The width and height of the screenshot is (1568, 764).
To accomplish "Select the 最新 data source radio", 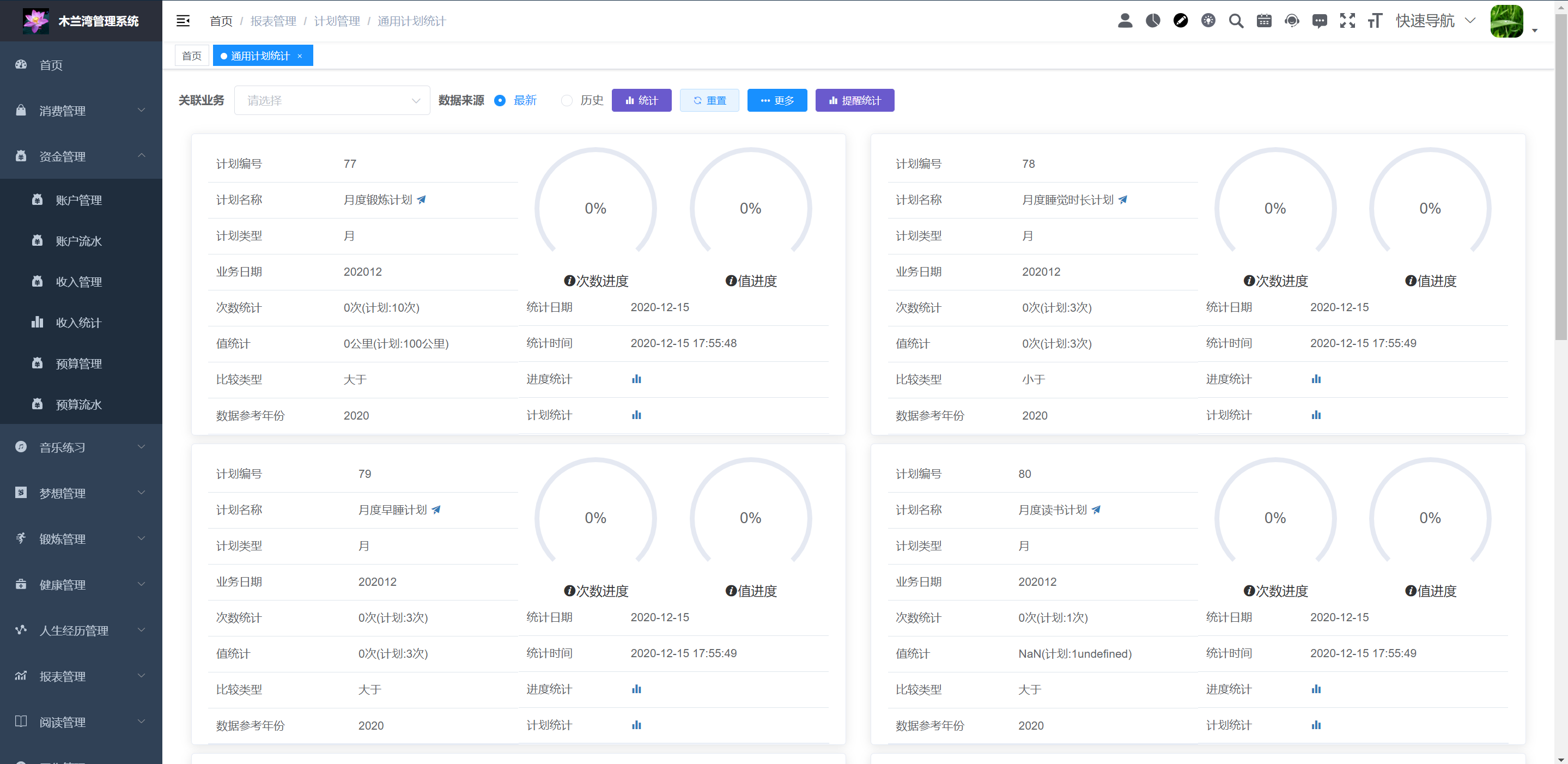I will tap(500, 100).
